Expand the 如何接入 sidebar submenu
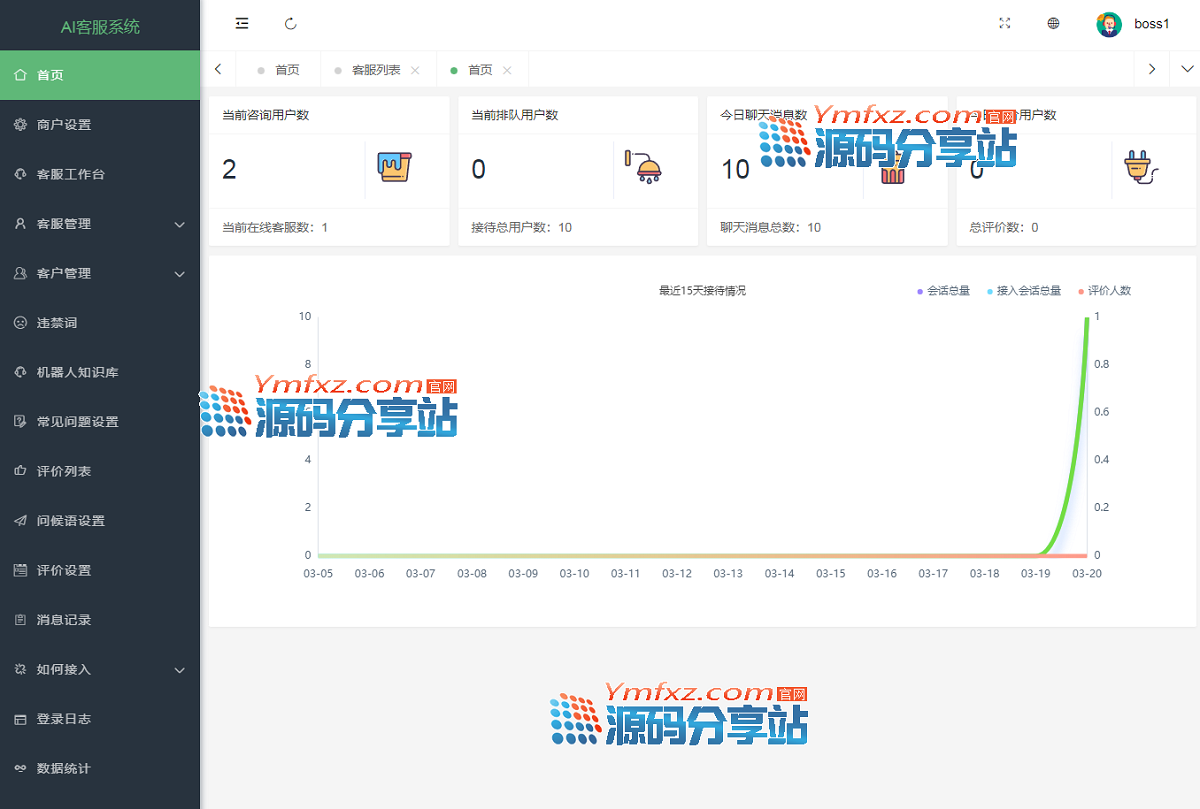 (x=100, y=669)
